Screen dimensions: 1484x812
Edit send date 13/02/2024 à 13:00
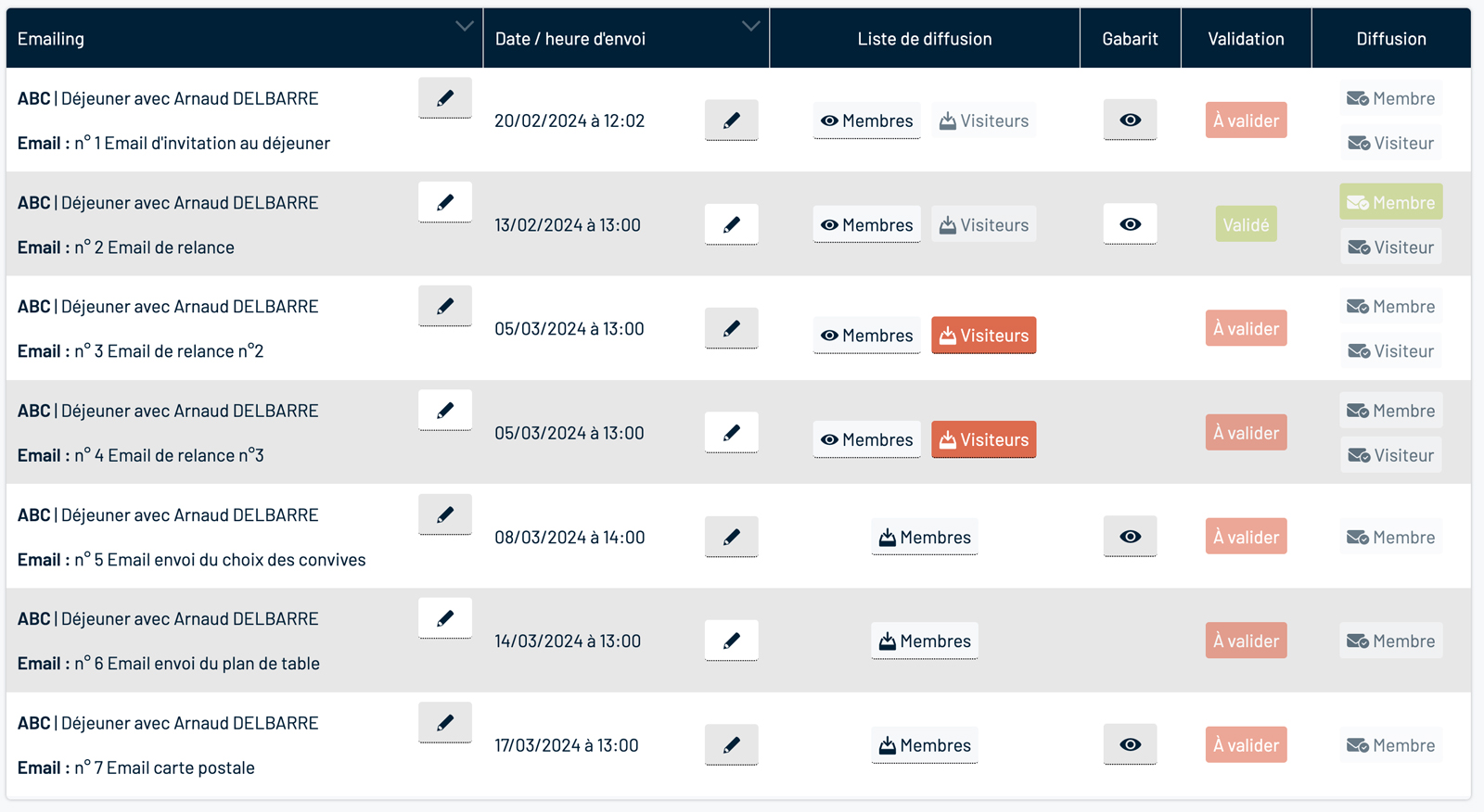(731, 224)
